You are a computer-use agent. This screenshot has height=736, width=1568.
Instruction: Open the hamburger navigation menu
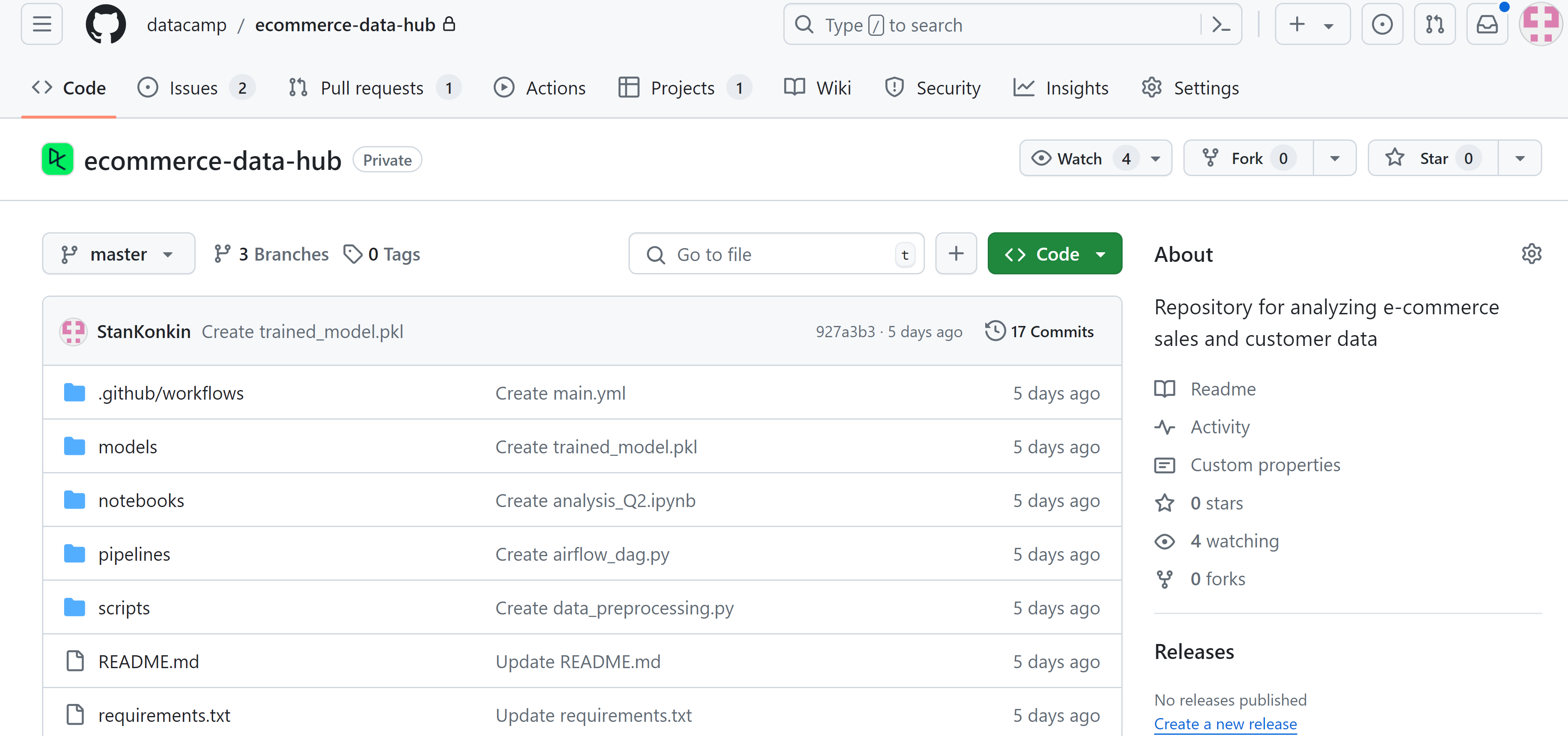41,24
